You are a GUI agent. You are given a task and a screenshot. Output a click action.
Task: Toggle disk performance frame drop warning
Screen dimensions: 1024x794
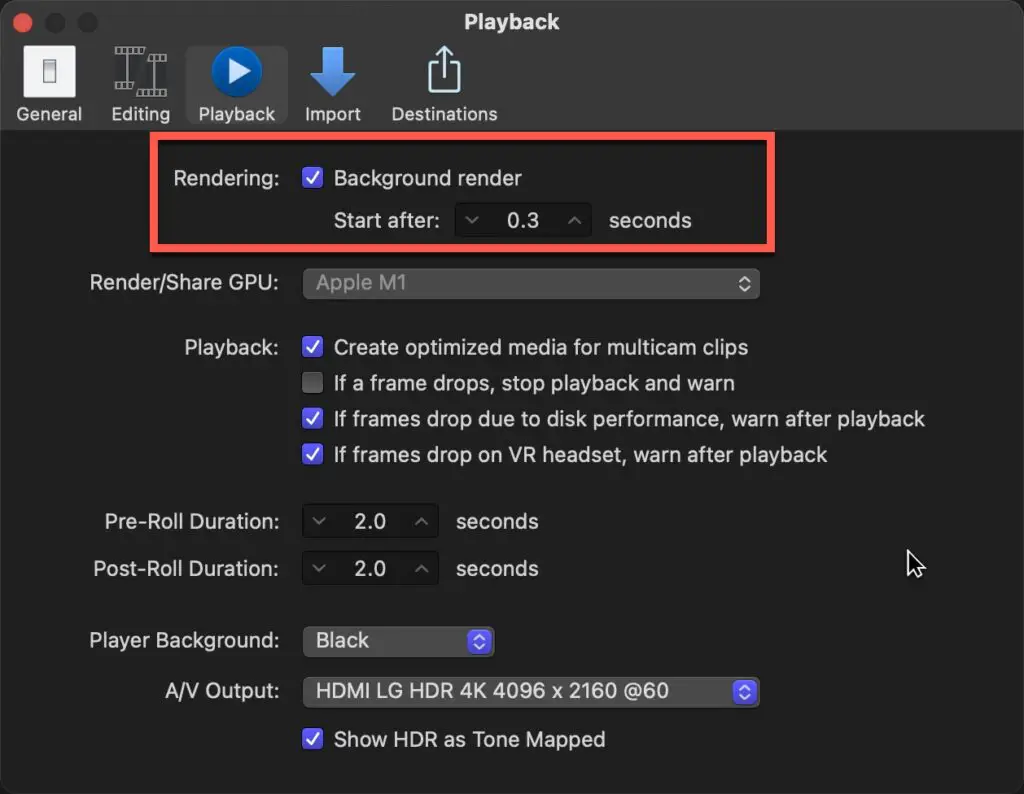click(312, 419)
